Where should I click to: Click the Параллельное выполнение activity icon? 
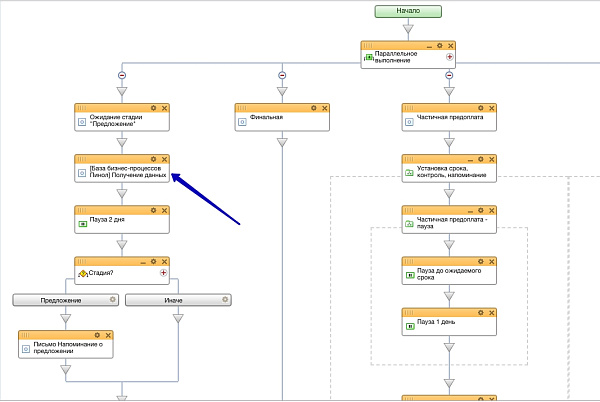pyautogui.click(x=368, y=57)
